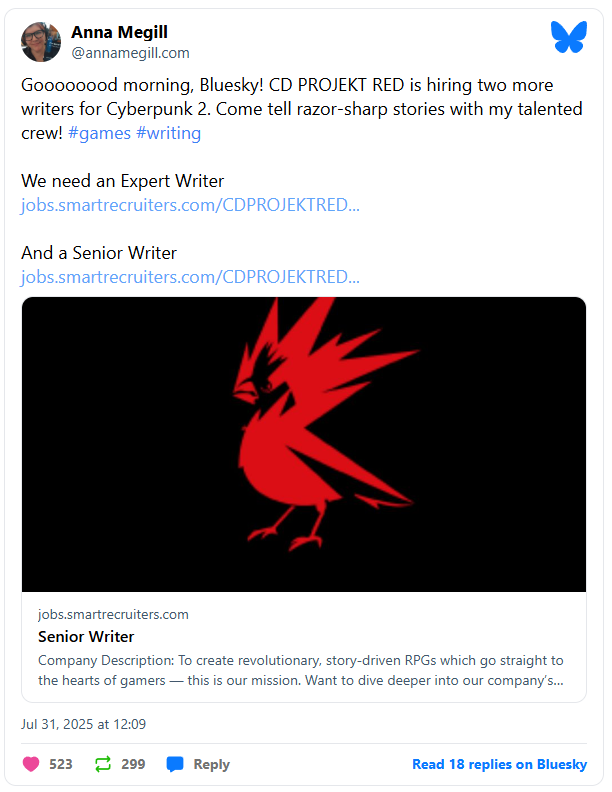The height and width of the screenshot is (792, 612).
Task: Open the #writing hashtag
Action: [168, 133]
